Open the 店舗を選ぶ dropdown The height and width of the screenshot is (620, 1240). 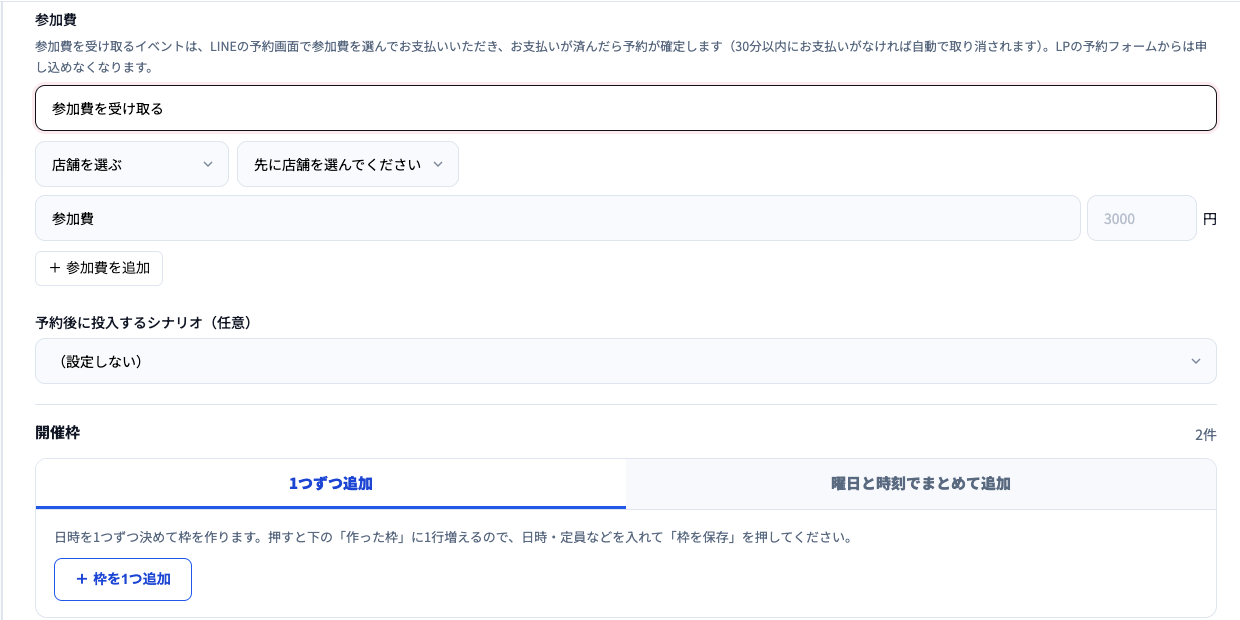132,164
